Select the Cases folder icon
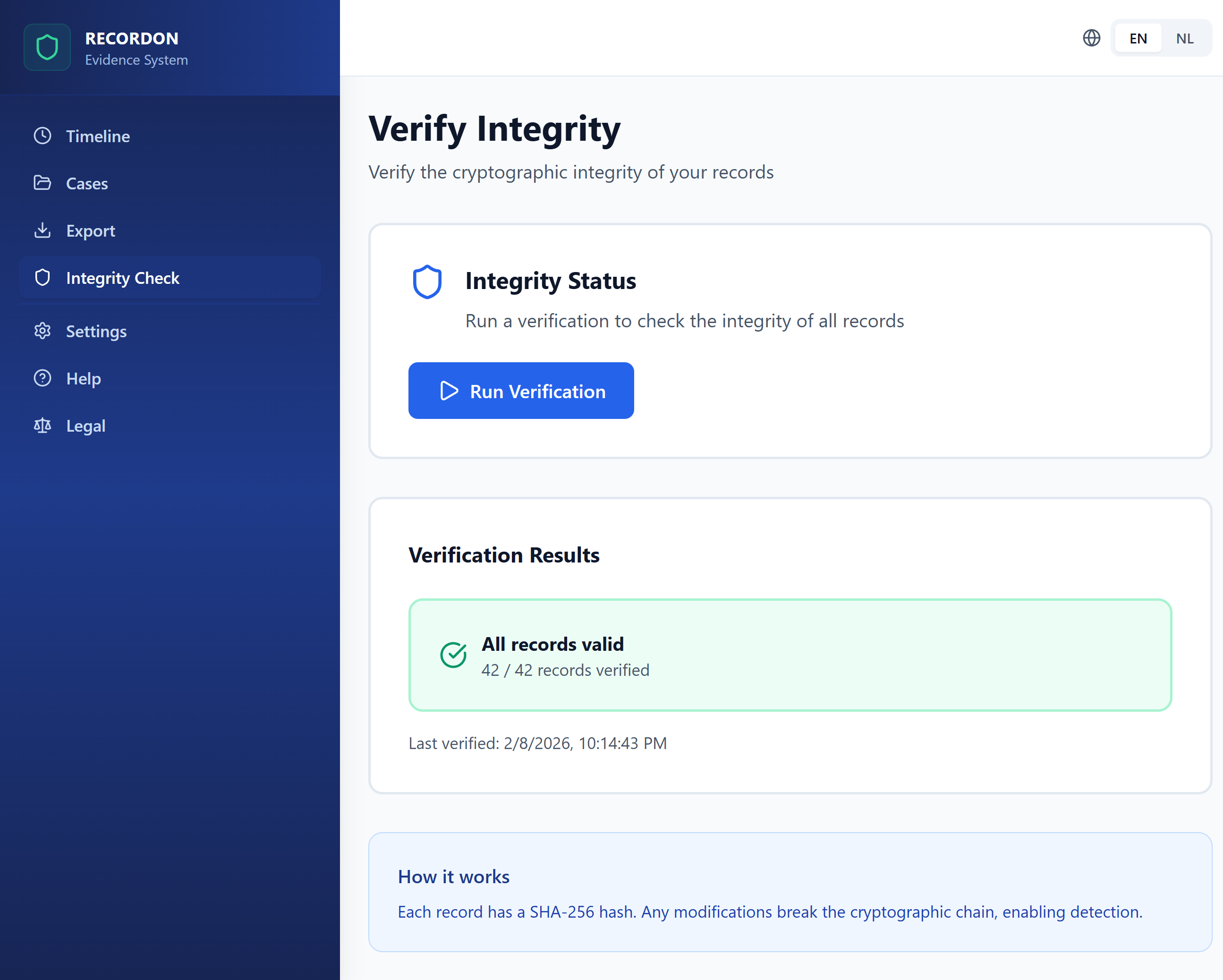The width and height of the screenshot is (1223, 980). [42, 183]
